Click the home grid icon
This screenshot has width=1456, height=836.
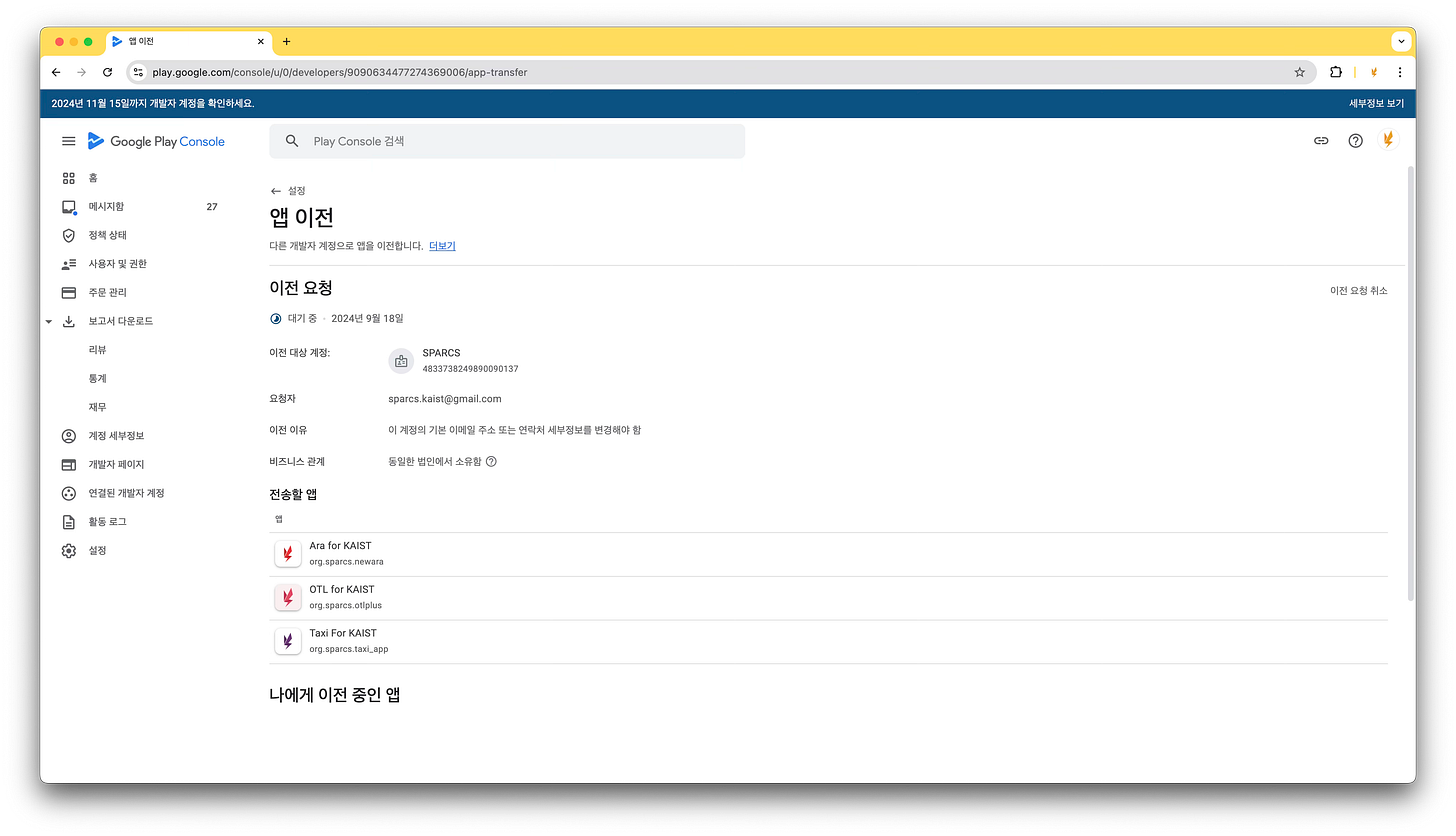pos(69,178)
